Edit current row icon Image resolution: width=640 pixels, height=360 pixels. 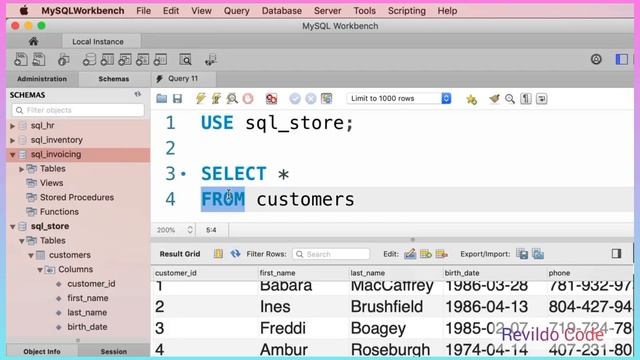point(410,254)
